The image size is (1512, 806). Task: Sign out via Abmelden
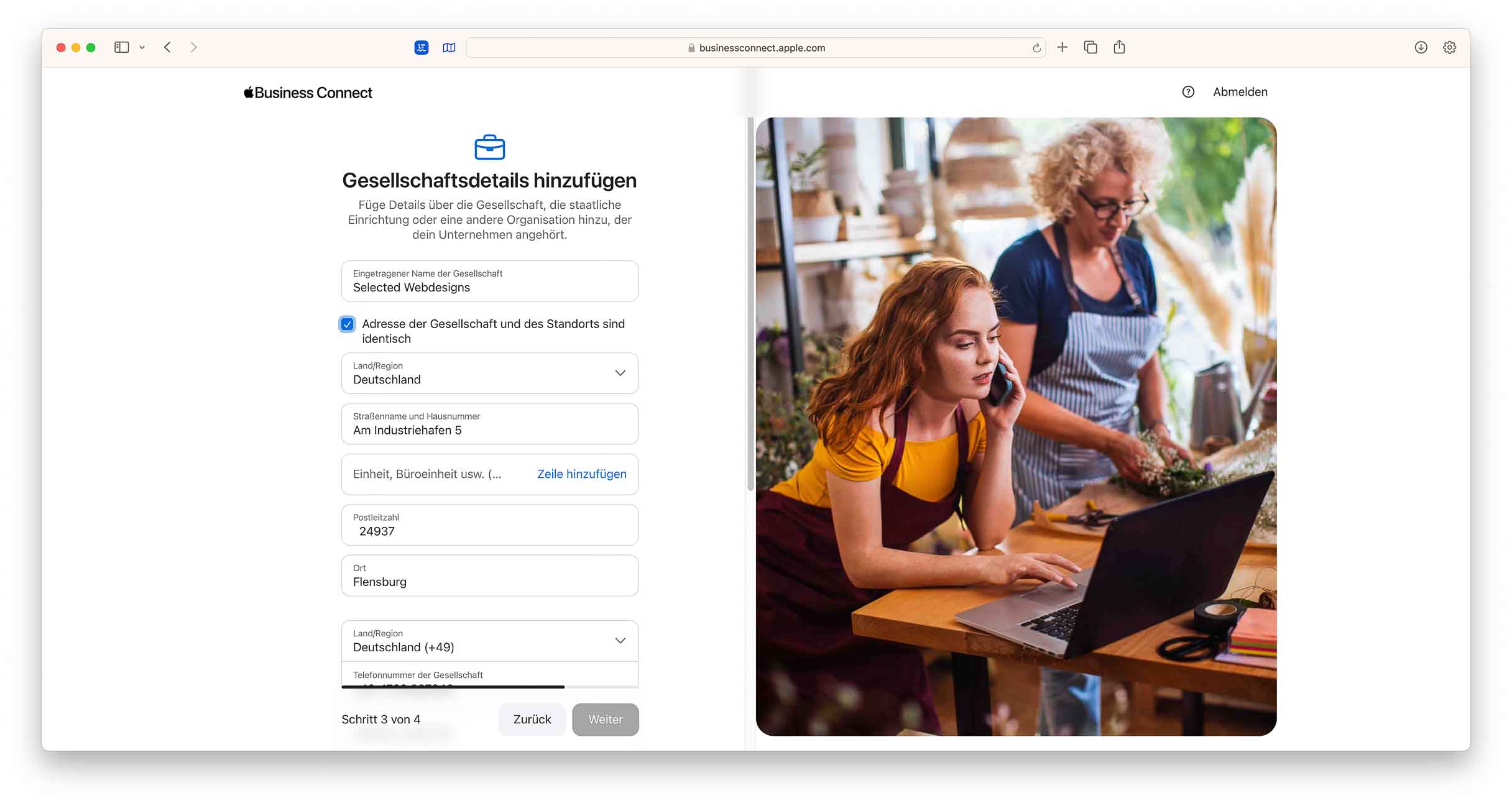coord(1240,92)
